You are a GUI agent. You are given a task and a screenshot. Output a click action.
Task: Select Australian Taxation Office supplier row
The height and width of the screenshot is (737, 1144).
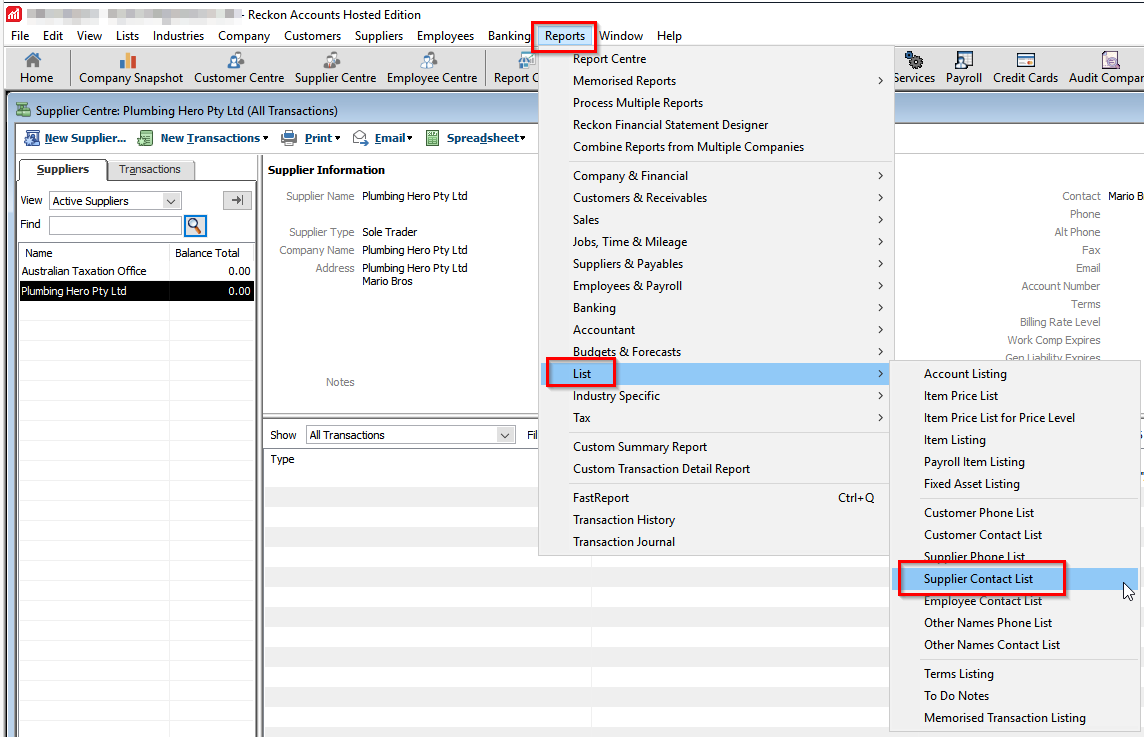click(x=136, y=271)
